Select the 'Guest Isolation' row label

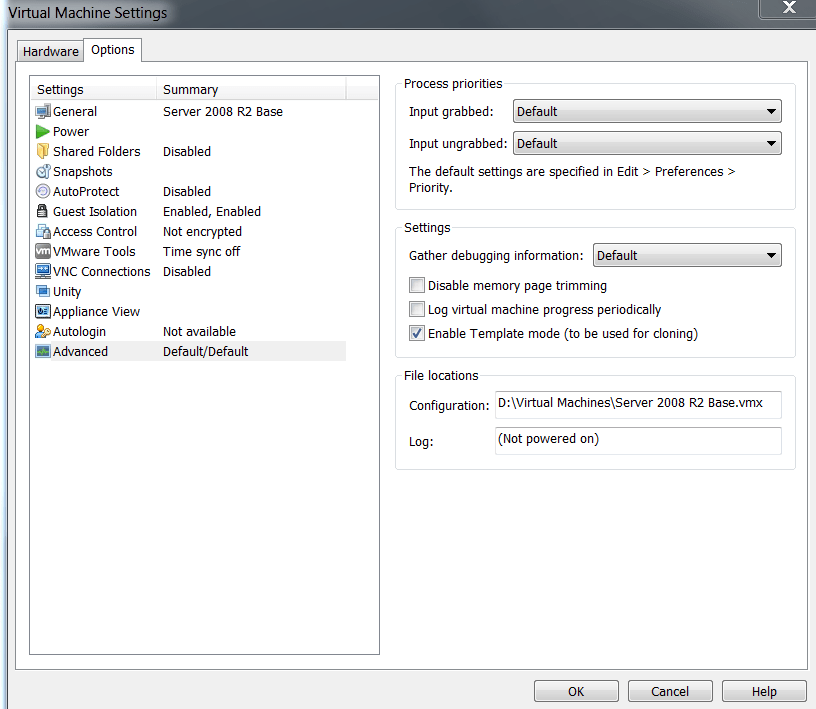tap(95, 211)
